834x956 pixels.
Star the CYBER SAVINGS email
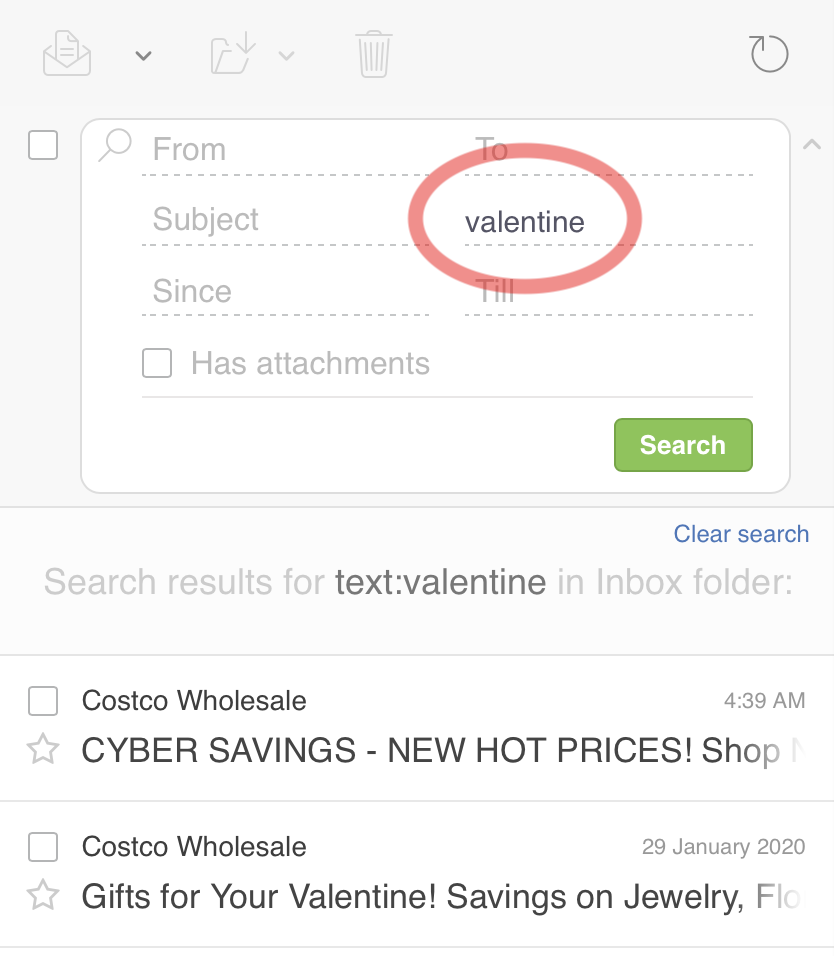43,750
